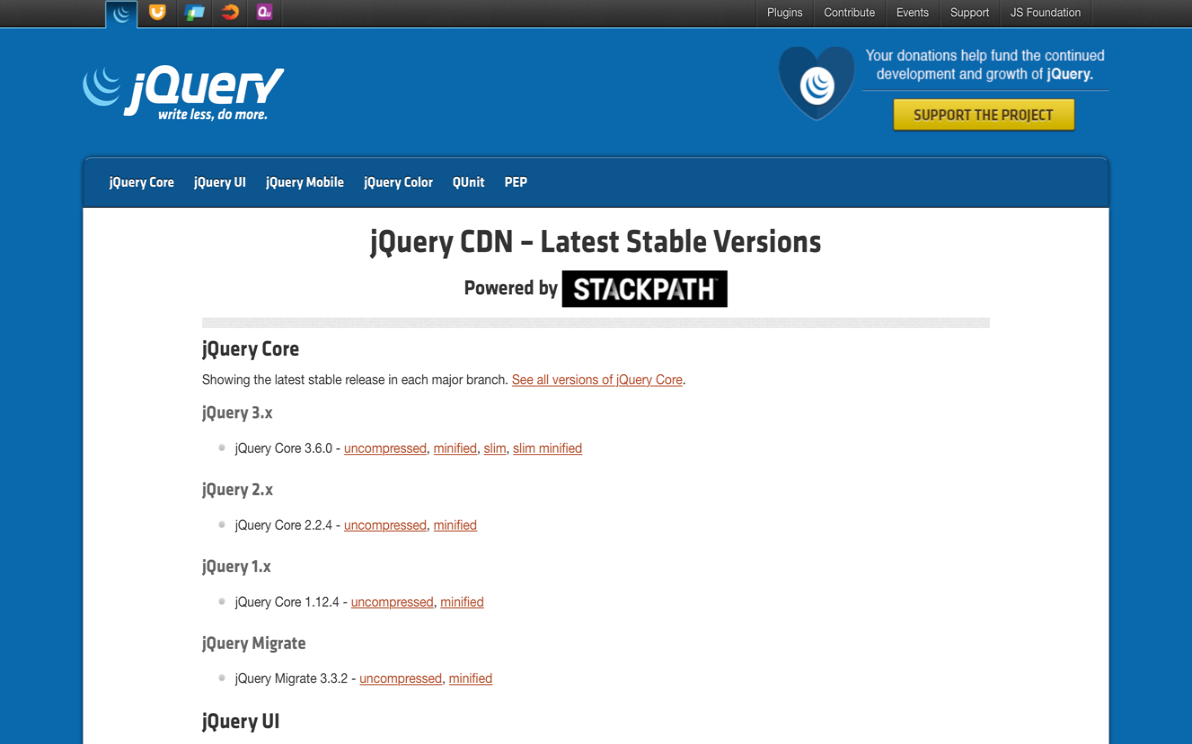Click the heart-shaped donation icon
The width and height of the screenshot is (1192, 744).
tap(816, 84)
